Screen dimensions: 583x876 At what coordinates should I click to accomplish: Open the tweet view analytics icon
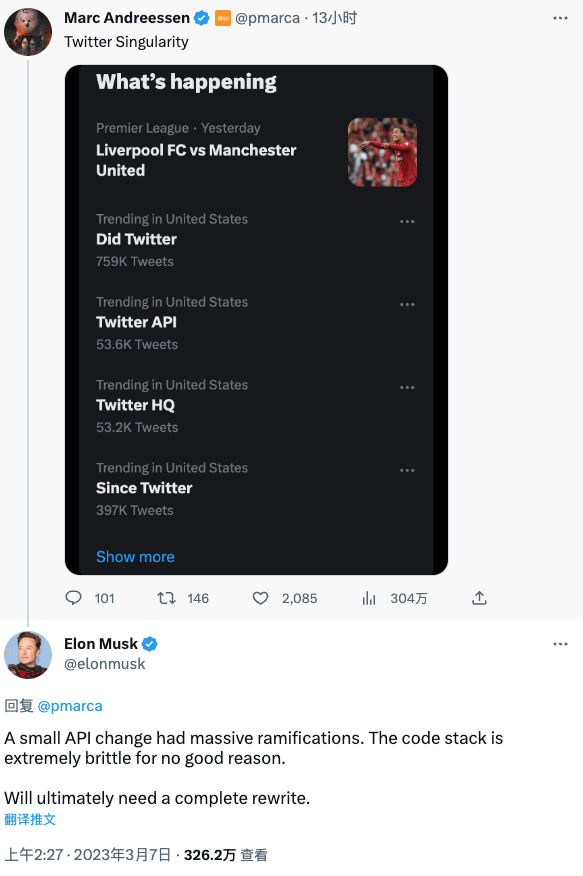(369, 598)
